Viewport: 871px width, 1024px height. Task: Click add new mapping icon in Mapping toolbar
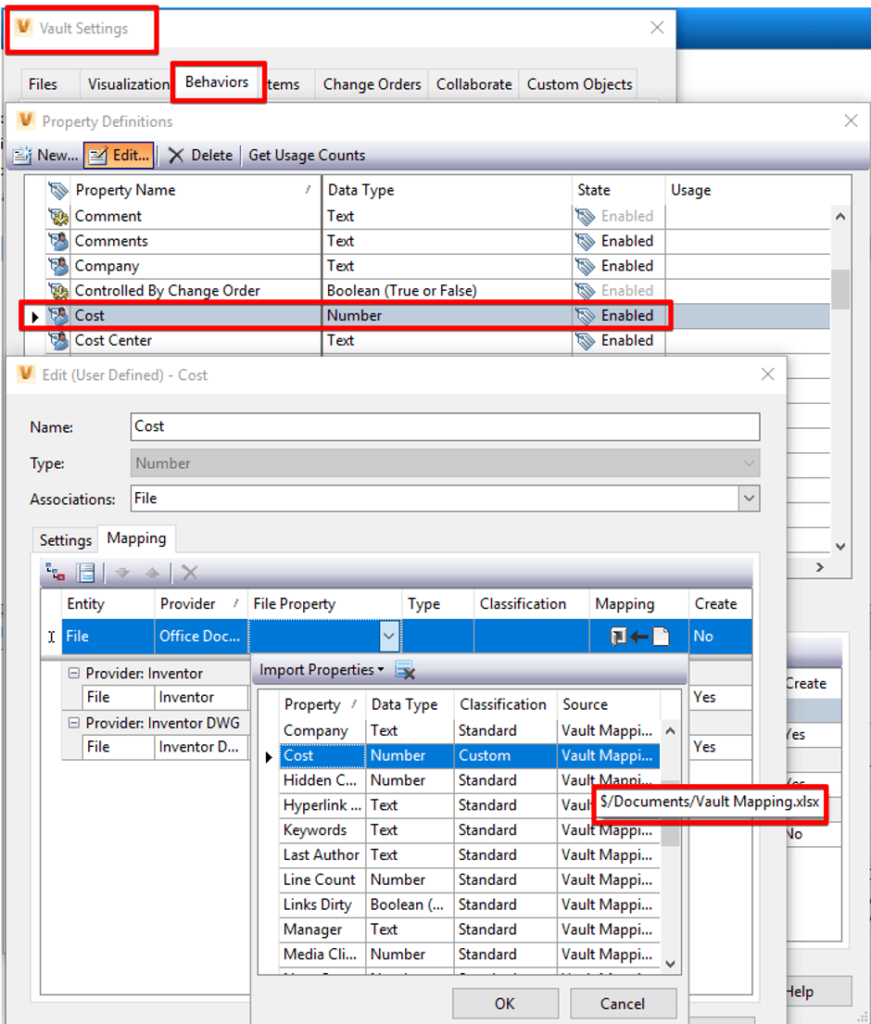point(56,573)
